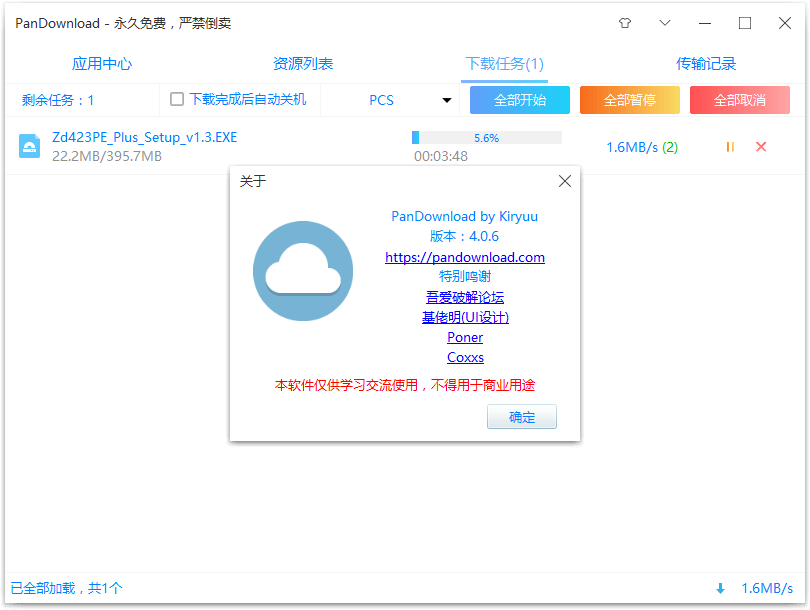Cancel the download with red X icon
Viewport: 810px width, 610px height.
761,147
